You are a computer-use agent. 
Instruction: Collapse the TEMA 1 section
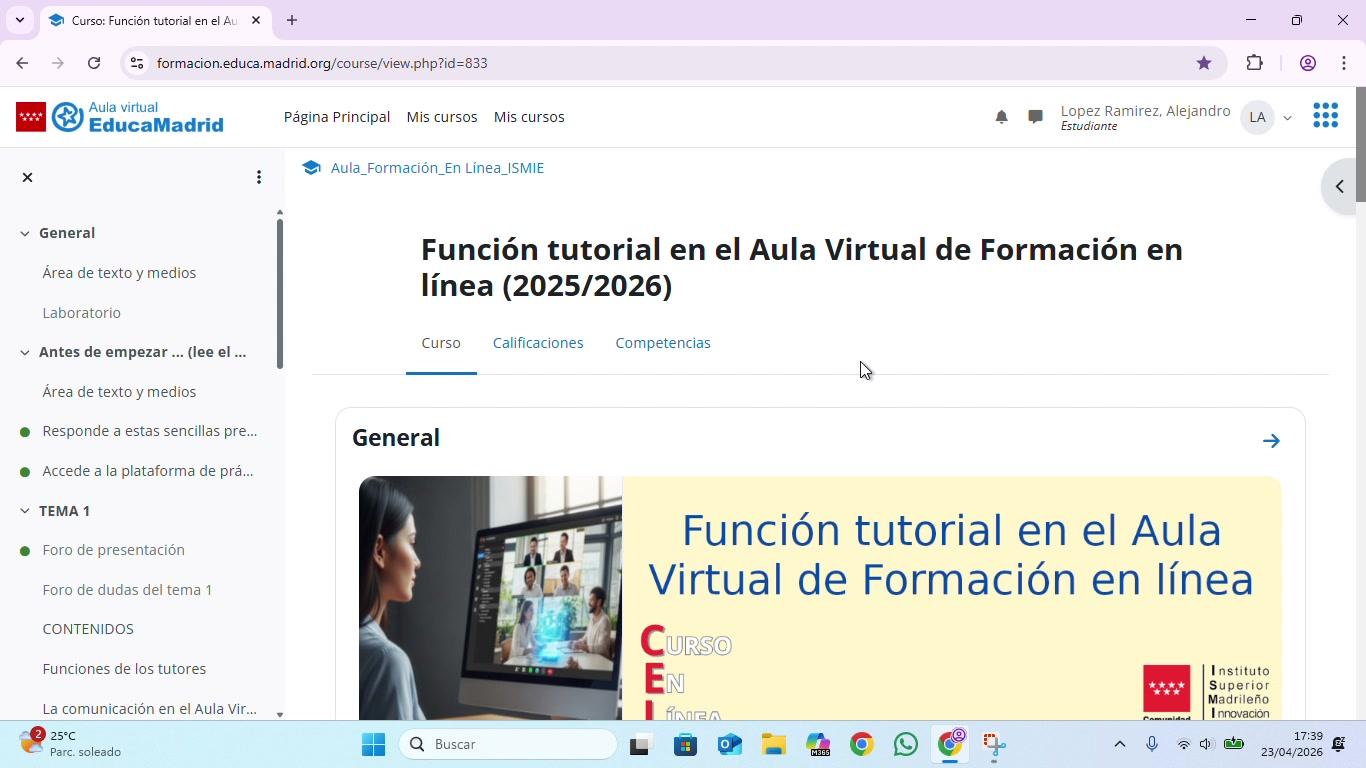click(25, 511)
